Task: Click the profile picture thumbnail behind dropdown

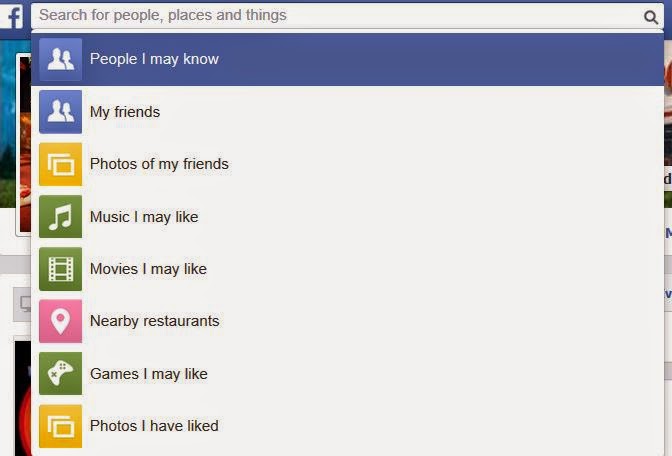Action: [x=24, y=145]
